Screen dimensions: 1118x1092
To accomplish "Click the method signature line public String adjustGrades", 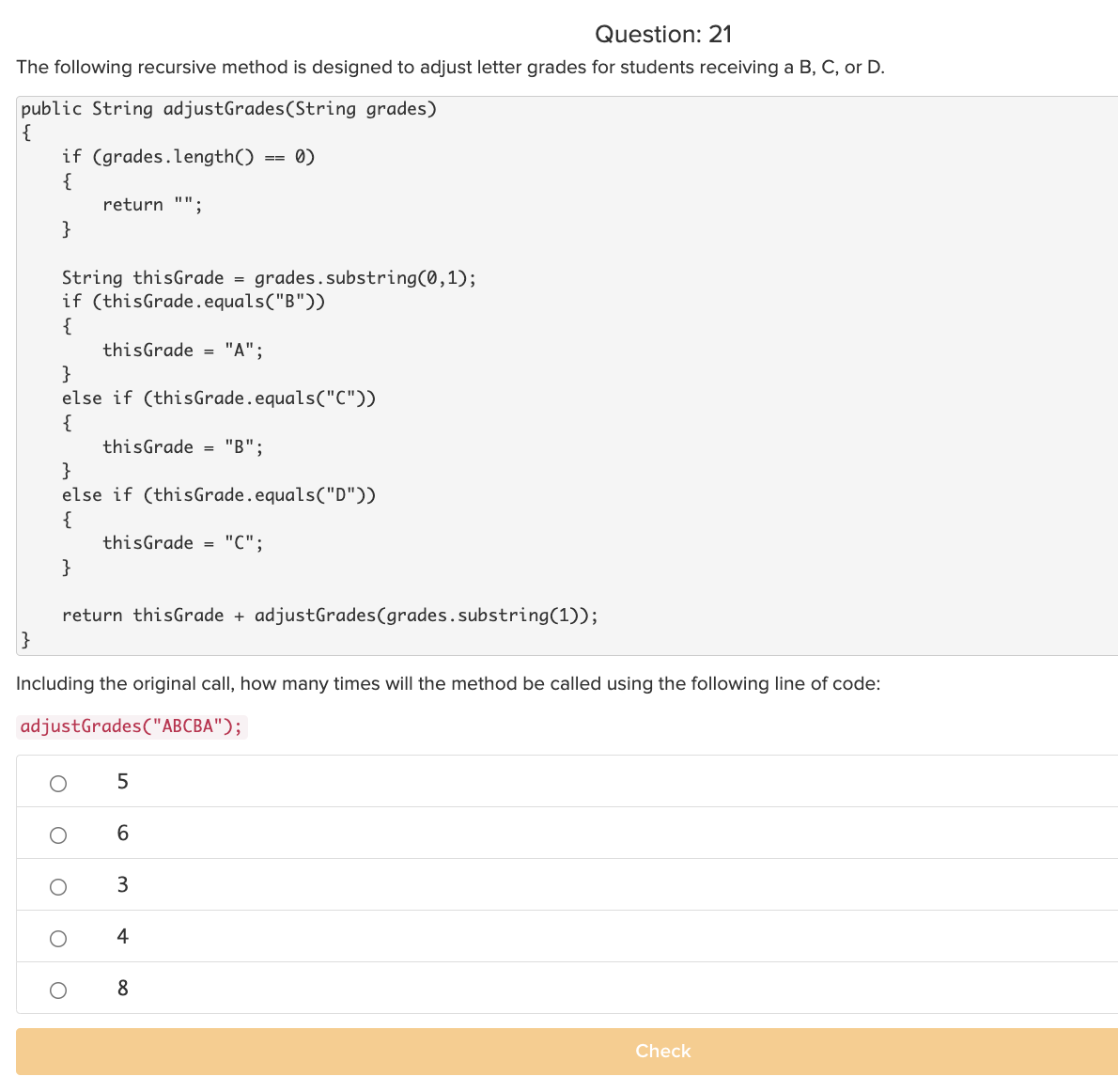I will point(227,108).
